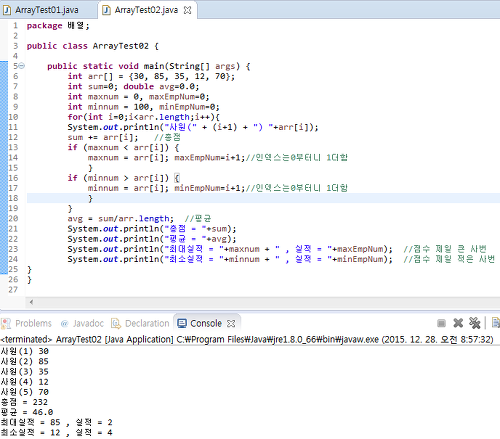Click the println statement containing +maxEmpNum on line 23
The image size is (500, 439).
coord(230,249)
